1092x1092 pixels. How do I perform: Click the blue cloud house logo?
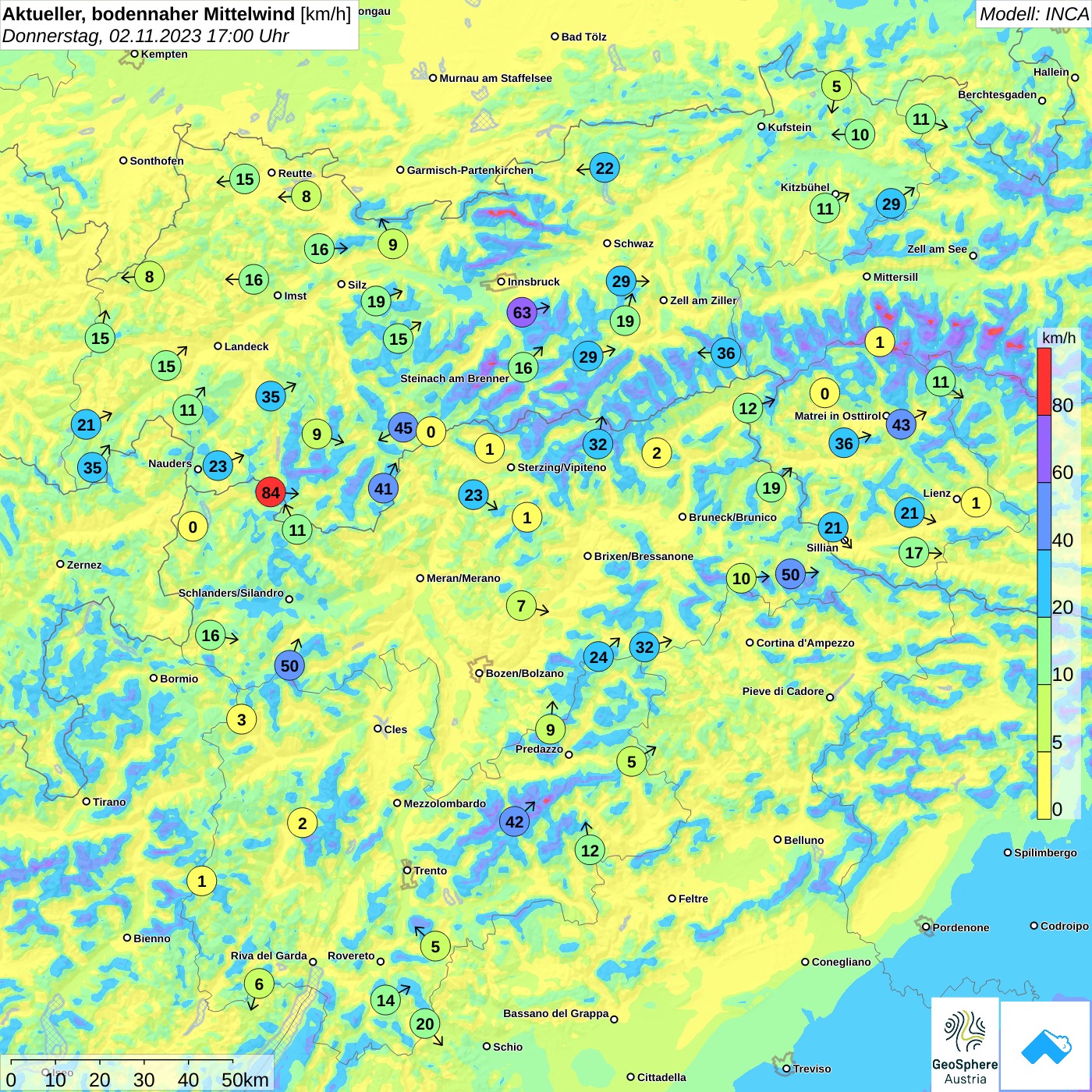coord(1045,1046)
